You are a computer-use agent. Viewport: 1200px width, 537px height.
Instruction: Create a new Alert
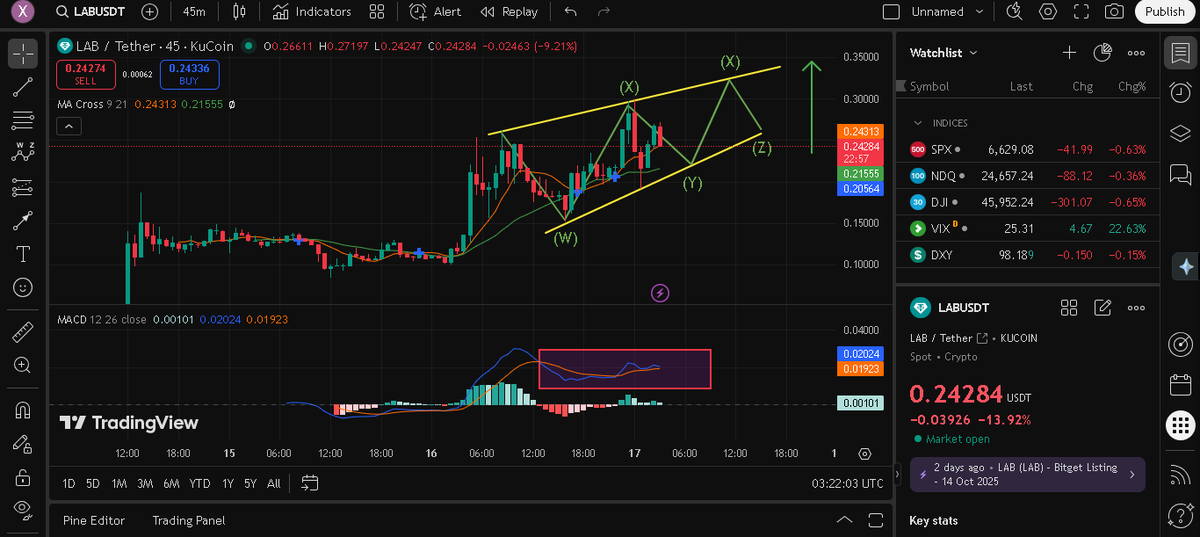click(x=436, y=12)
